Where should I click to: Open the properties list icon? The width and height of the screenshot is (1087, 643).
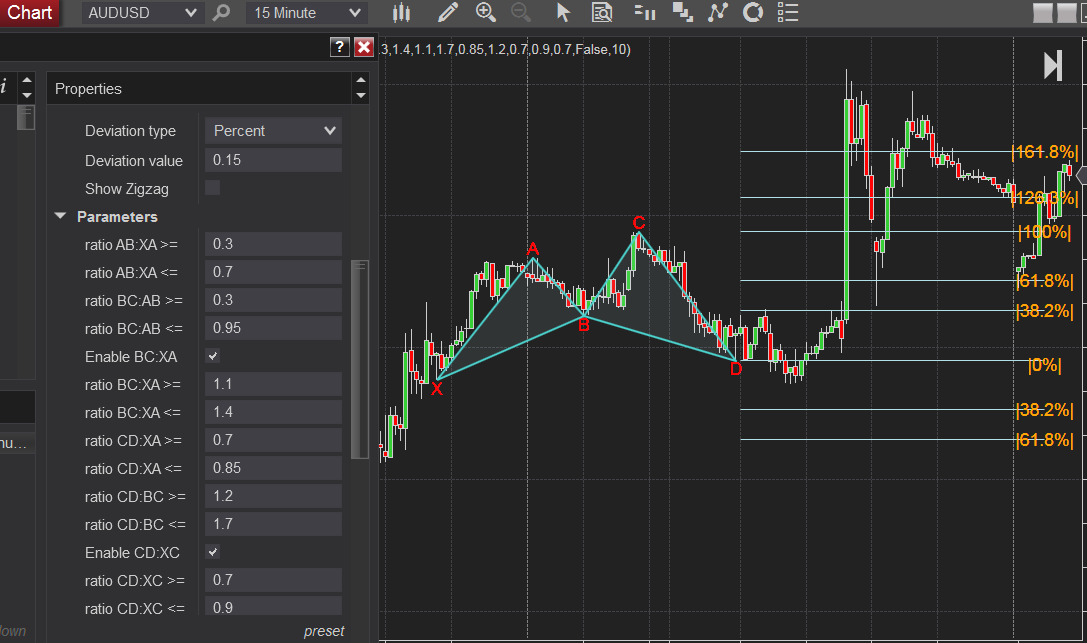pos(788,12)
